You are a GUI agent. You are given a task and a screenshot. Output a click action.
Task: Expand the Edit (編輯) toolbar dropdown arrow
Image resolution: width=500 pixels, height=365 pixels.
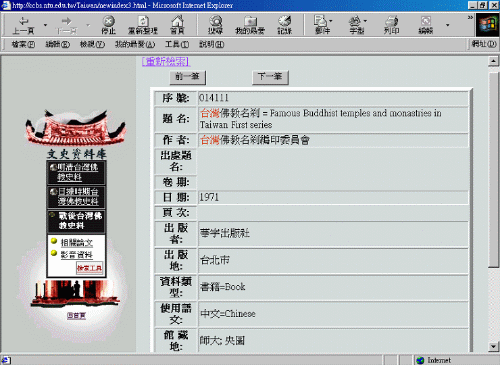pyautogui.click(x=447, y=25)
